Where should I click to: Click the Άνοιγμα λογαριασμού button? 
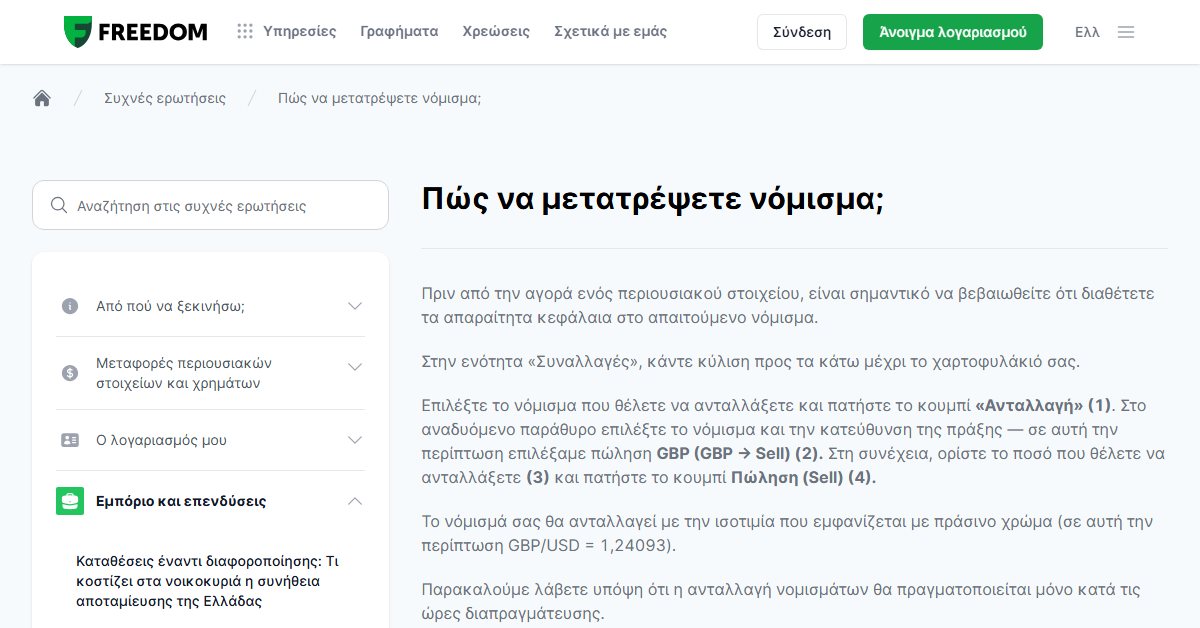click(953, 32)
